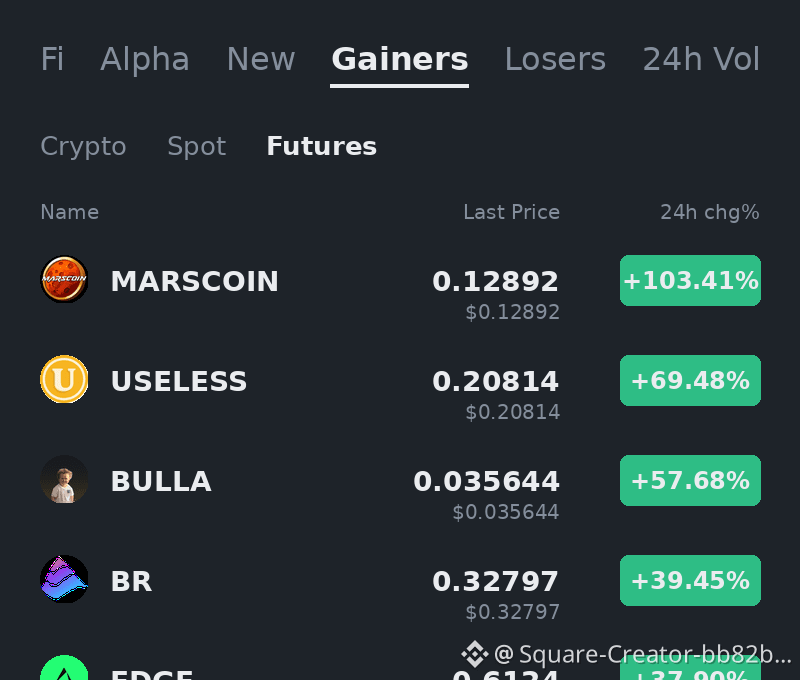The height and width of the screenshot is (680, 800).
Task: Open the Square-Creator profile link
Action: (642, 654)
